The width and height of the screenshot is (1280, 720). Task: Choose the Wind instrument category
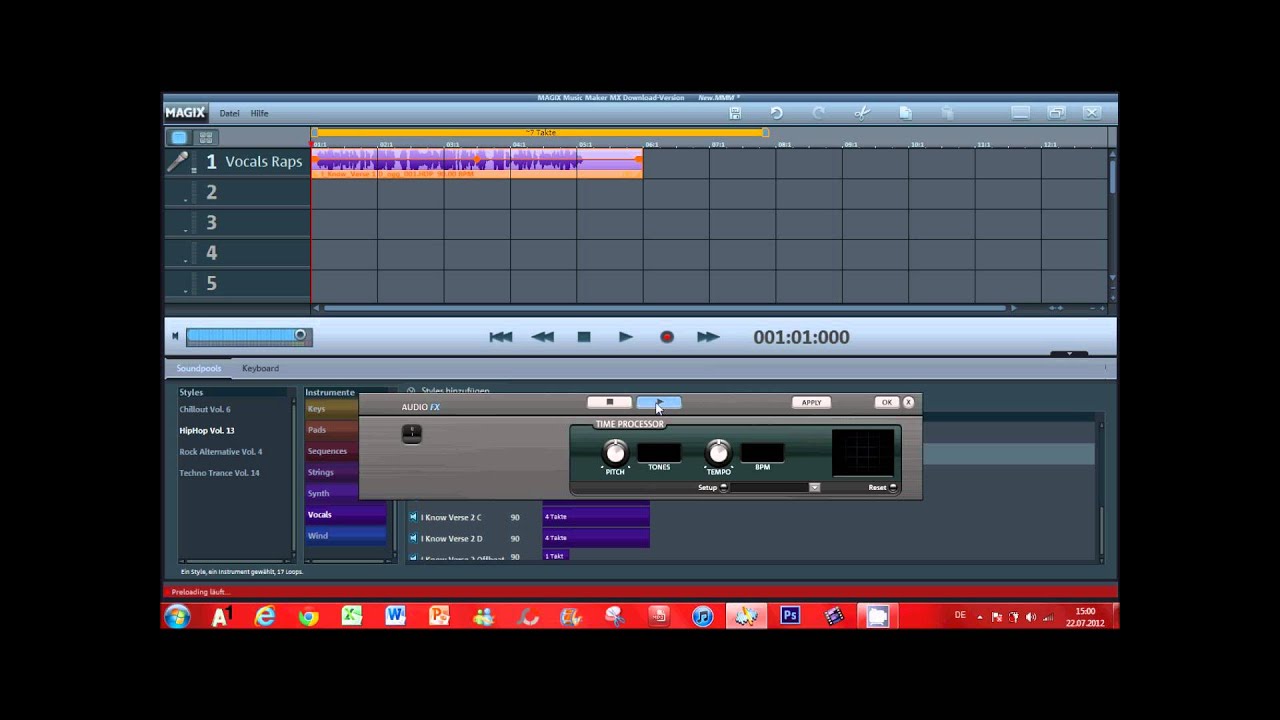pos(345,535)
